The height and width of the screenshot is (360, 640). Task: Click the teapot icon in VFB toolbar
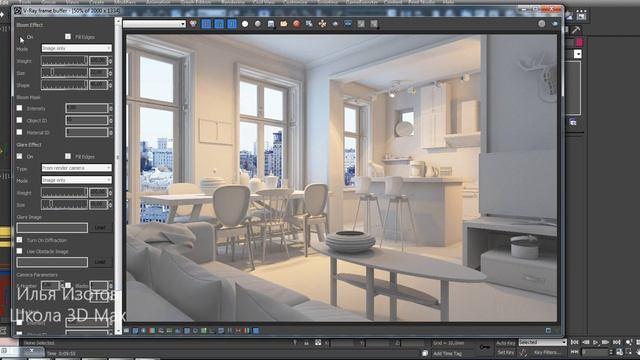pyautogui.click(x=335, y=24)
